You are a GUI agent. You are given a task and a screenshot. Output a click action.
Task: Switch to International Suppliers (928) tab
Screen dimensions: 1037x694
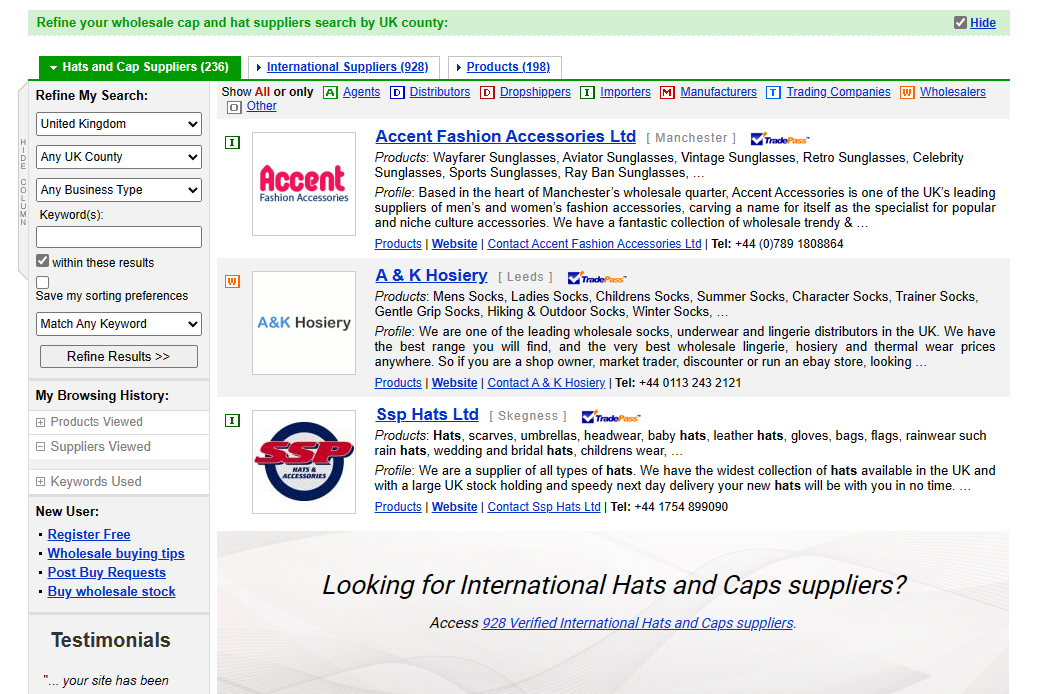tap(347, 67)
